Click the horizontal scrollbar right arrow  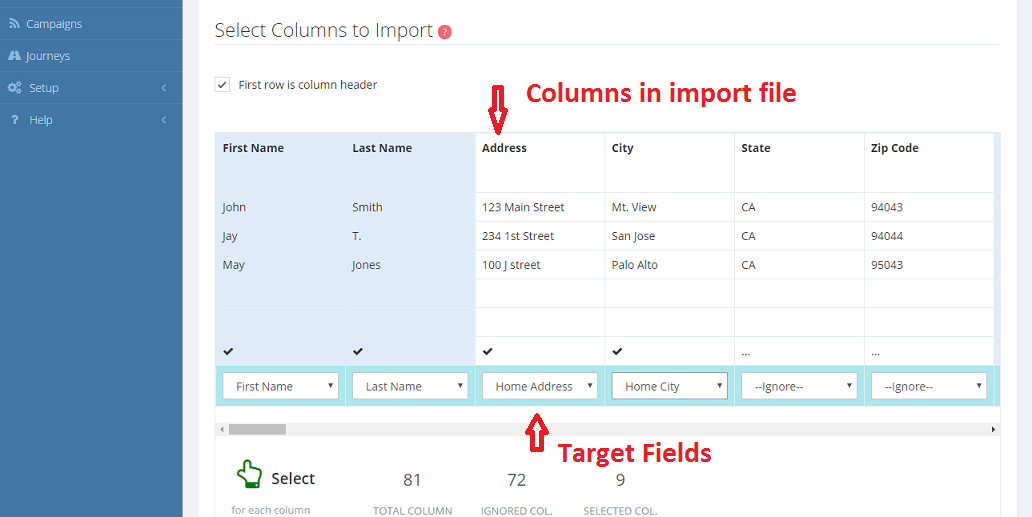click(x=993, y=429)
